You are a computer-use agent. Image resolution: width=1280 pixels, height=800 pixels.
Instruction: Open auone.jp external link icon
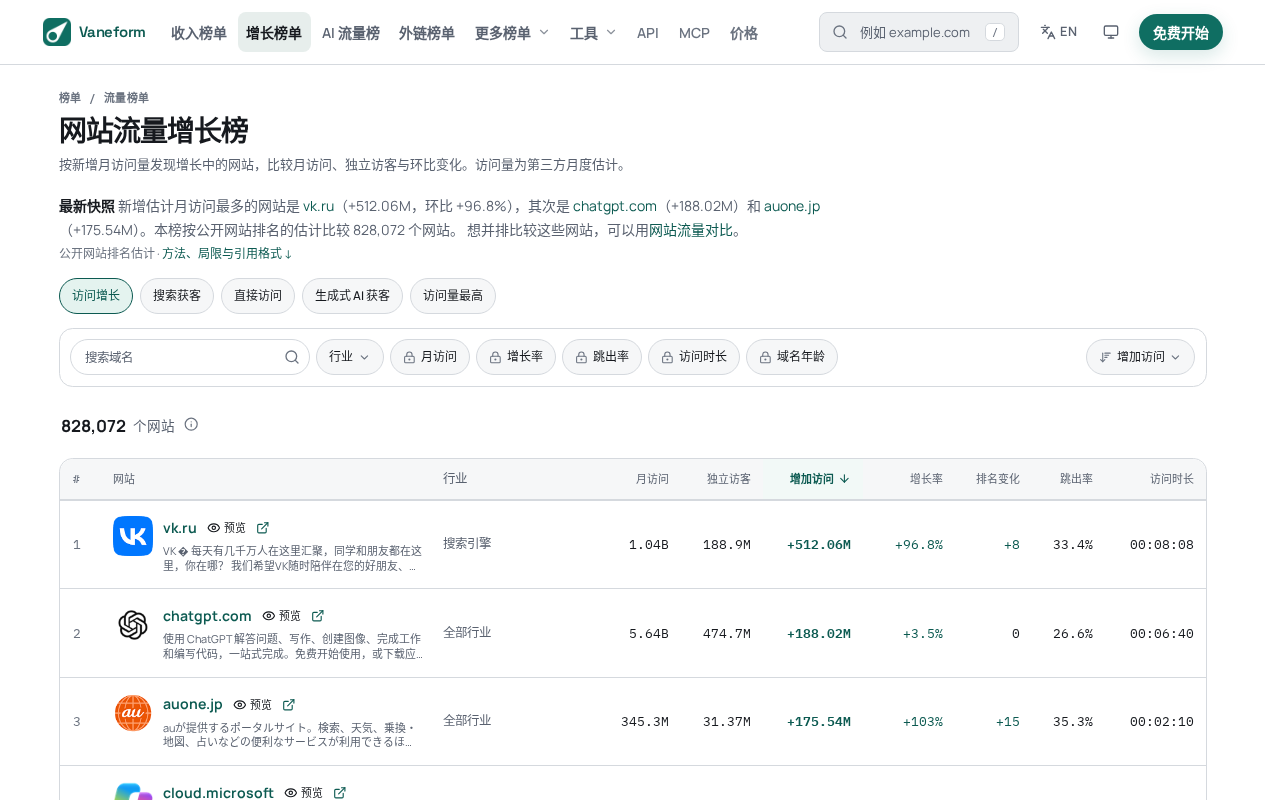(x=289, y=705)
